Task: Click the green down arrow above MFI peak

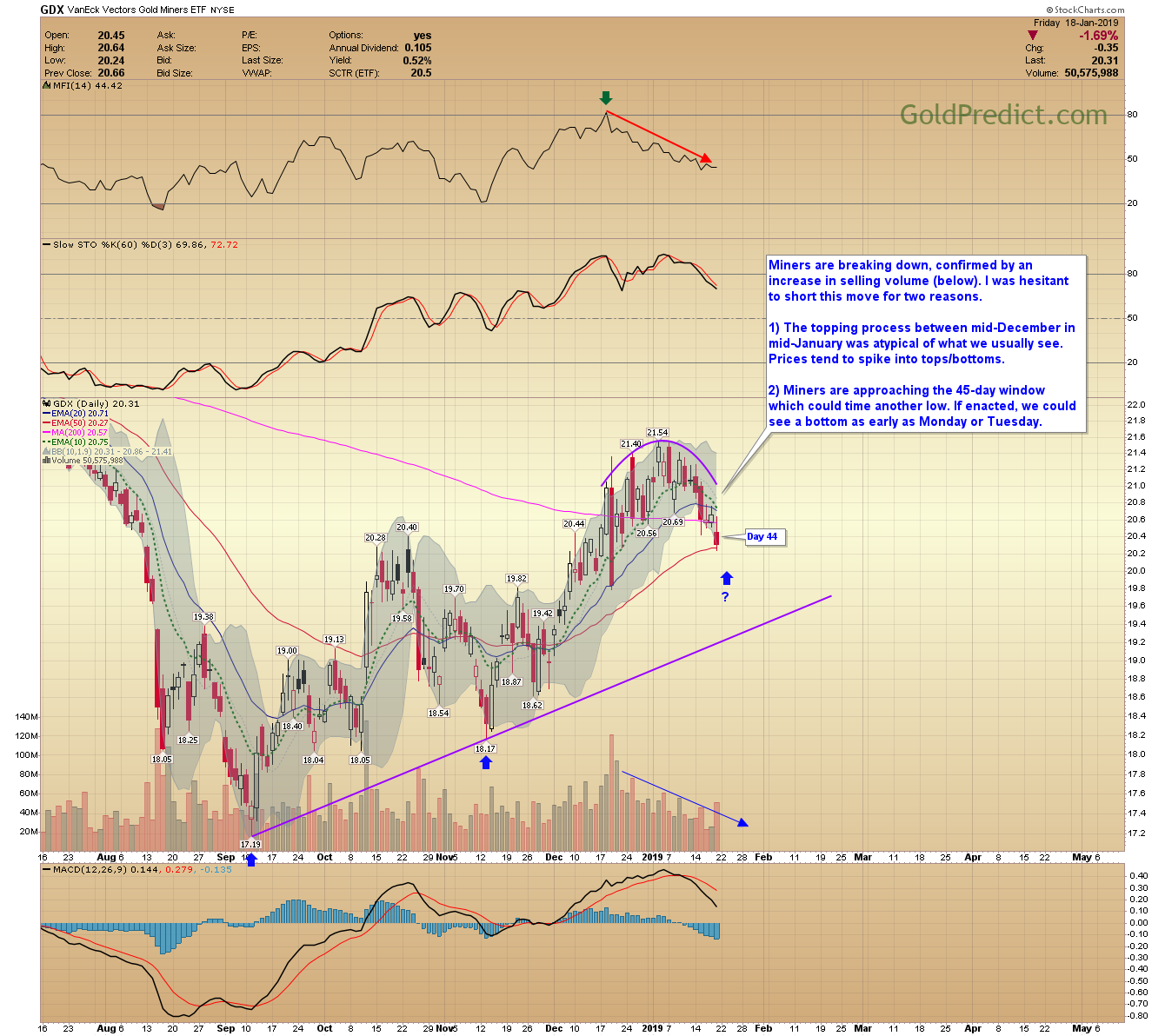Action: [x=606, y=98]
